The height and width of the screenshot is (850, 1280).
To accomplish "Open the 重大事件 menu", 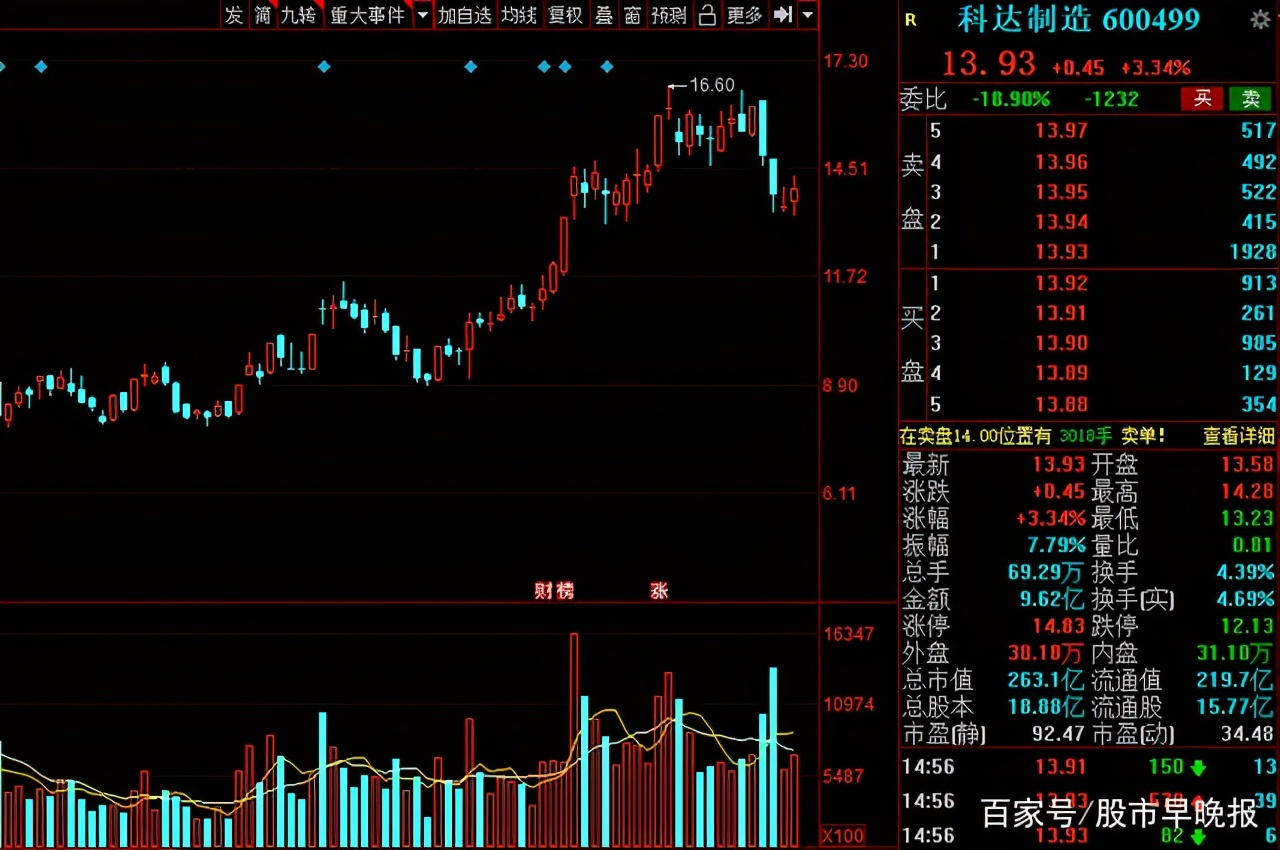I will pos(367,15).
